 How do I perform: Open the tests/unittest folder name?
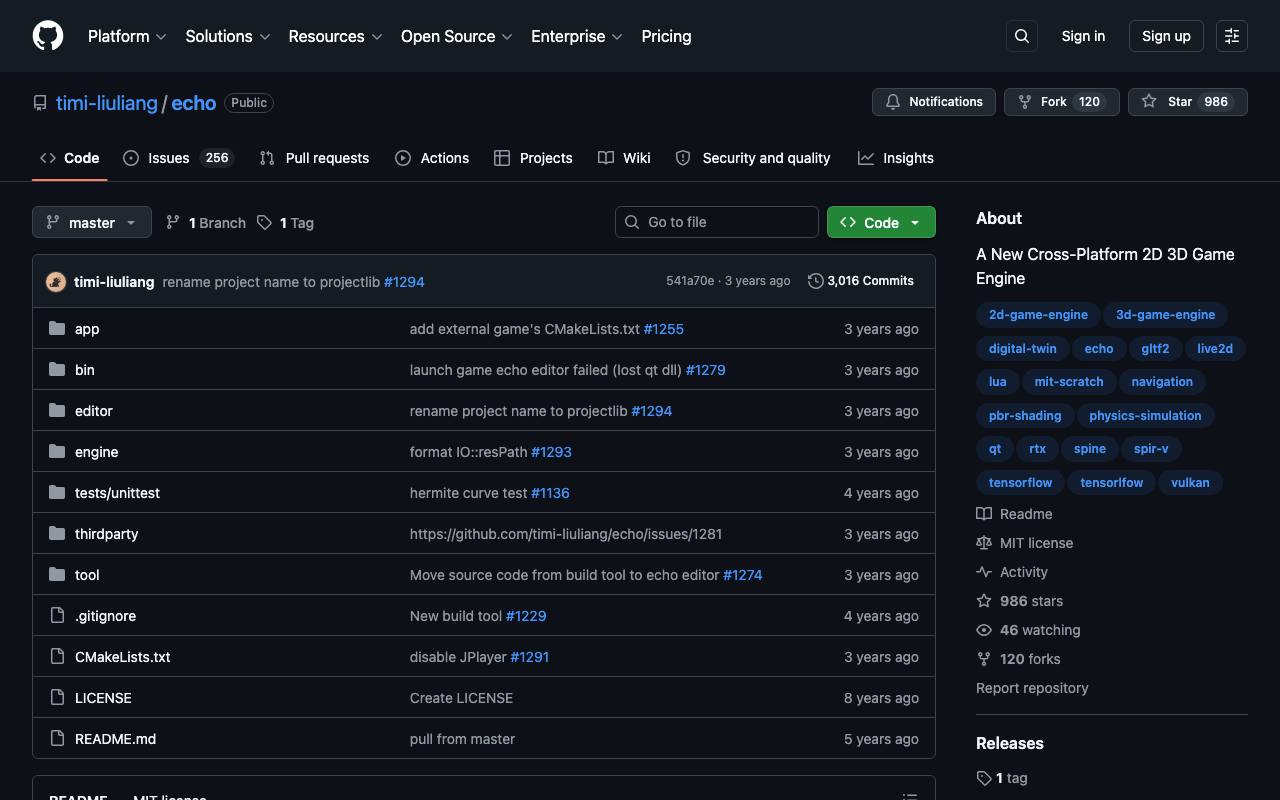pos(117,493)
